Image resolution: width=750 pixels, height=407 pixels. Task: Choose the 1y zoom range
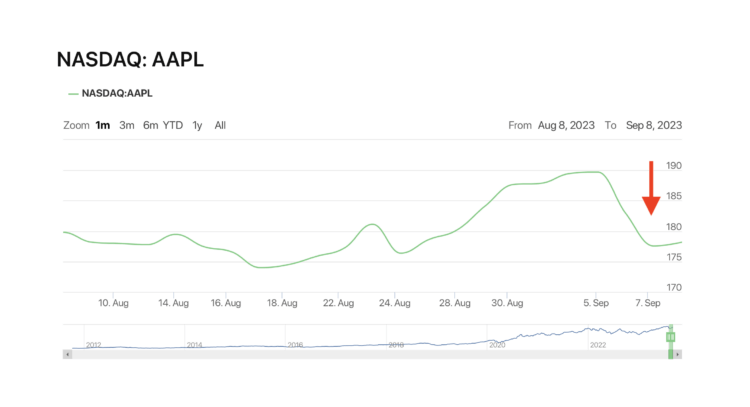197,125
